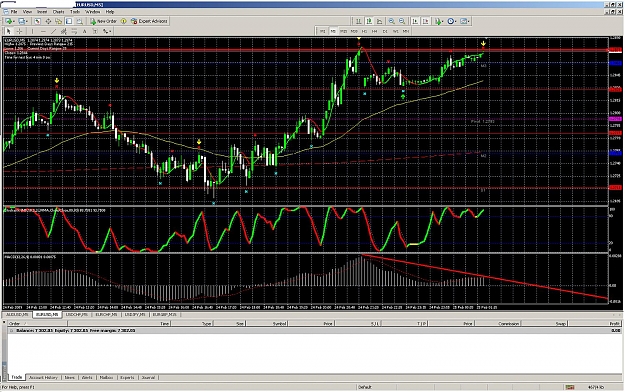Open the Indicators list dropdown
The width and height of the screenshot is (625, 392).
pyautogui.click(x=439, y=21)
